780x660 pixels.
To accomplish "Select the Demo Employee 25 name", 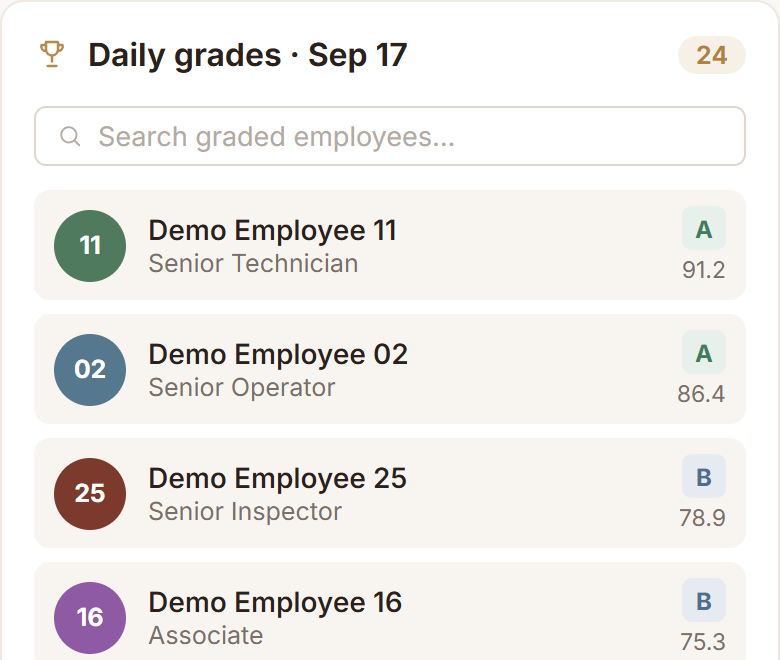I will 278,478.
